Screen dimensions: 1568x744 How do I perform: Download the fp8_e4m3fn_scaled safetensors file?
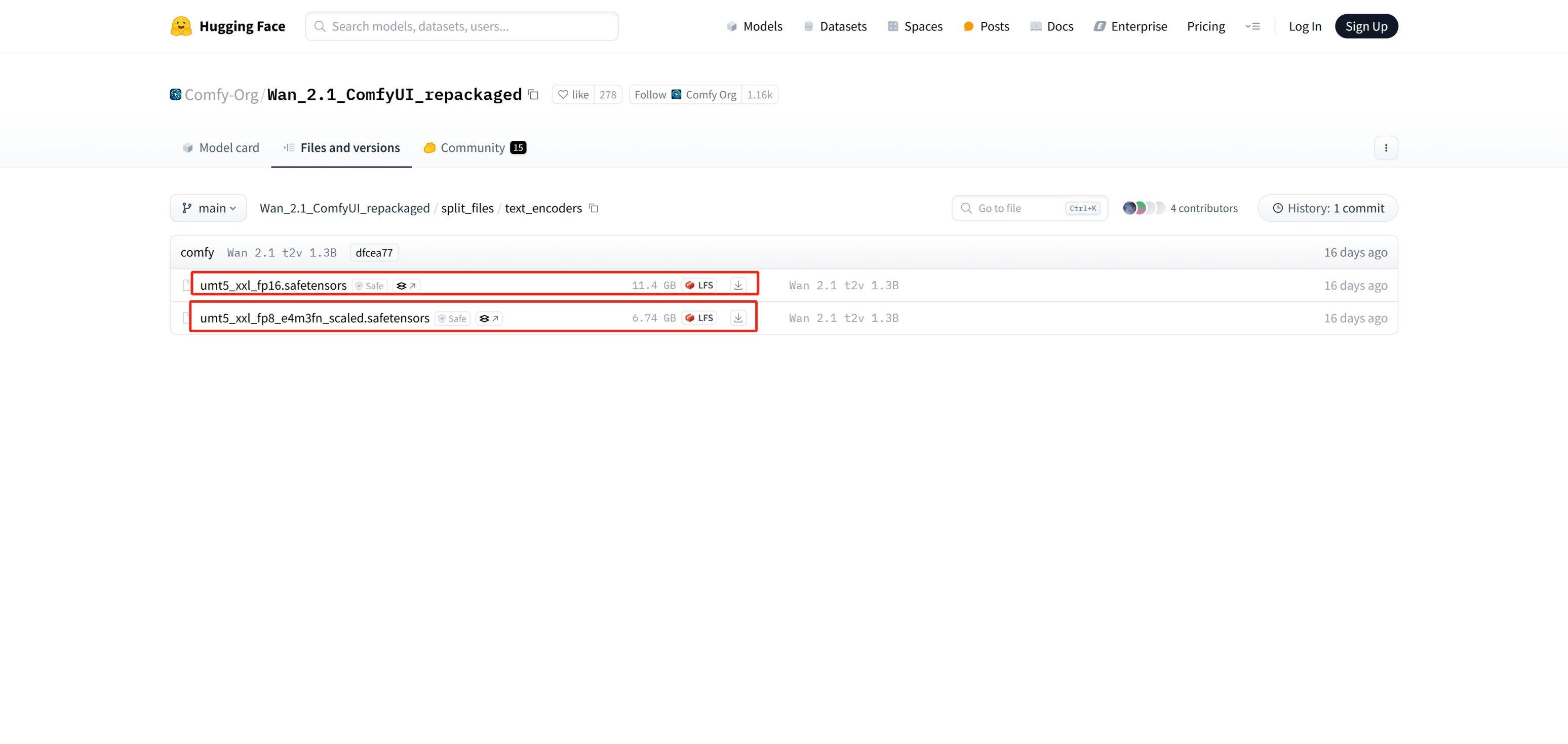[x=738, y=318]
